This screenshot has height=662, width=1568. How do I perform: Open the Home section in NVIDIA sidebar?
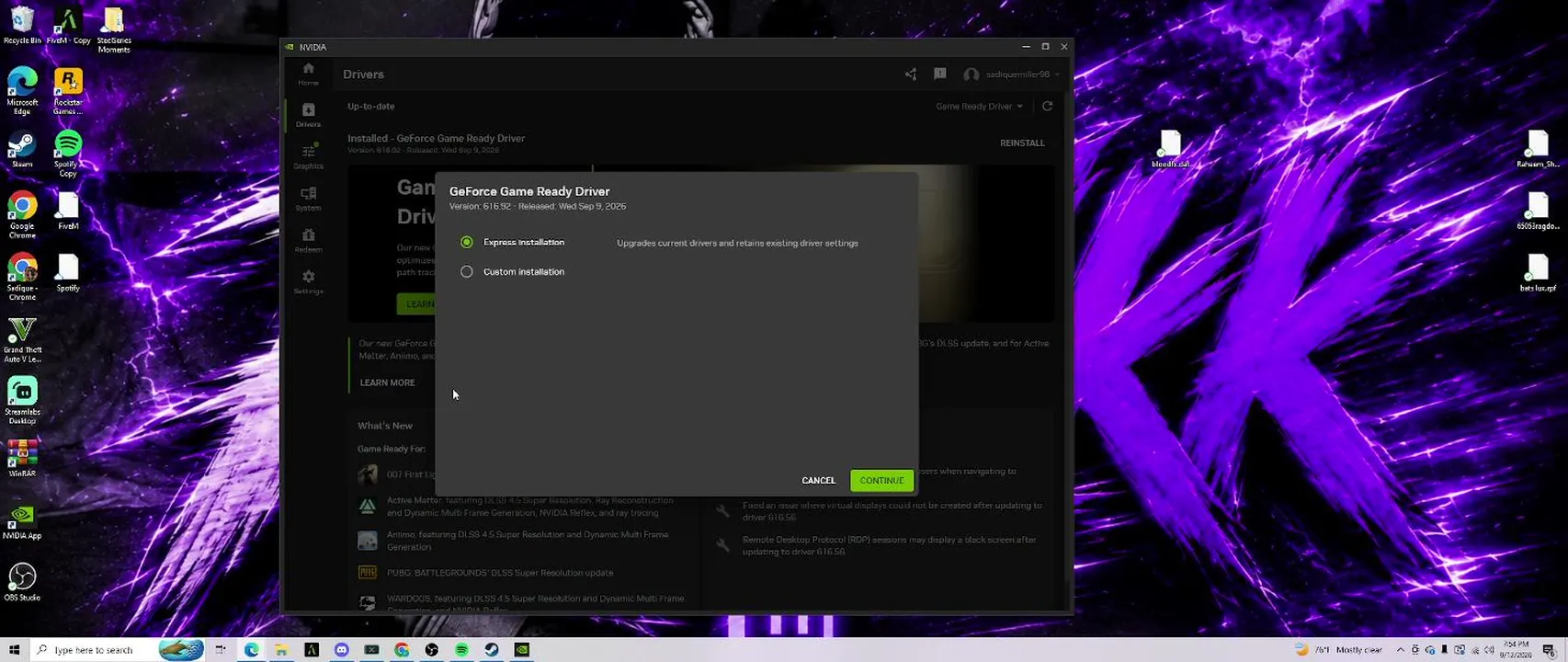308,74
